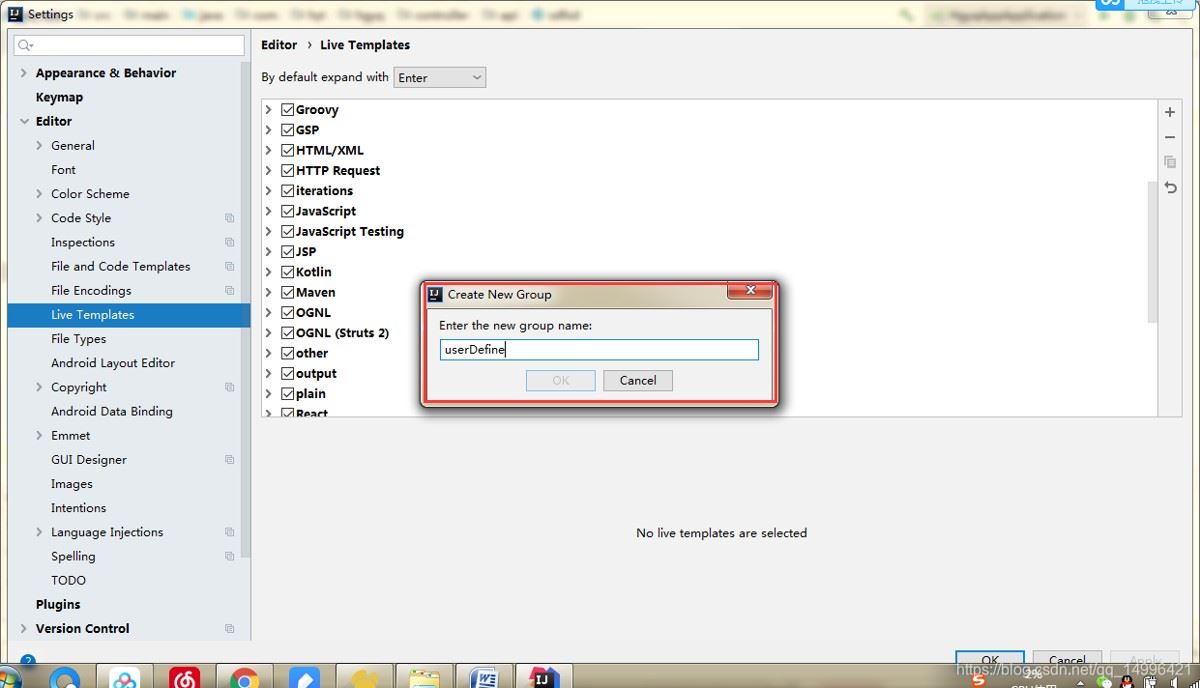This screenshot has width=1200, height=688.
Task: Click project-level icon beside Version Control
Action: (x=229, y=629)
